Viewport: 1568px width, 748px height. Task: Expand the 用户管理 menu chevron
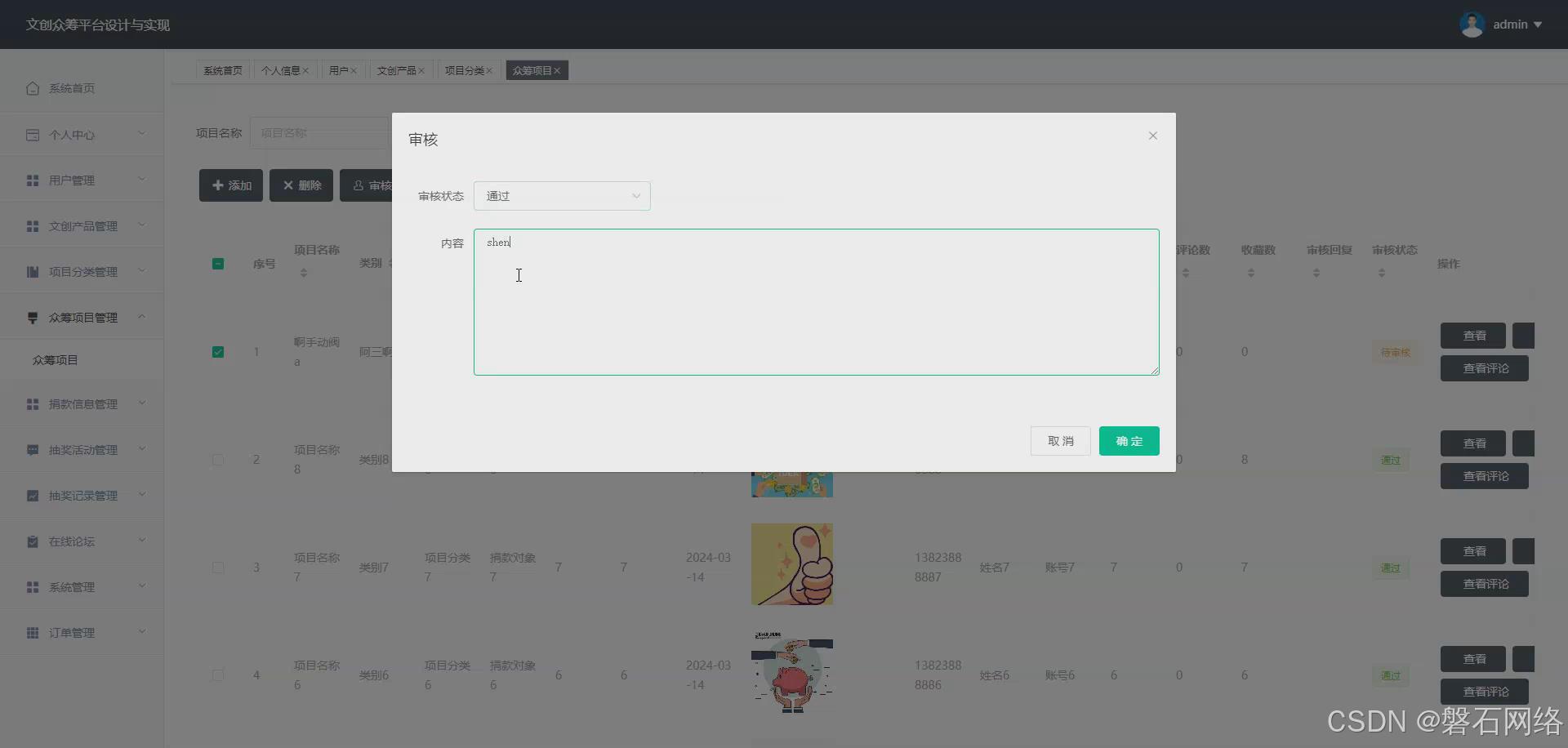point(141,179)
